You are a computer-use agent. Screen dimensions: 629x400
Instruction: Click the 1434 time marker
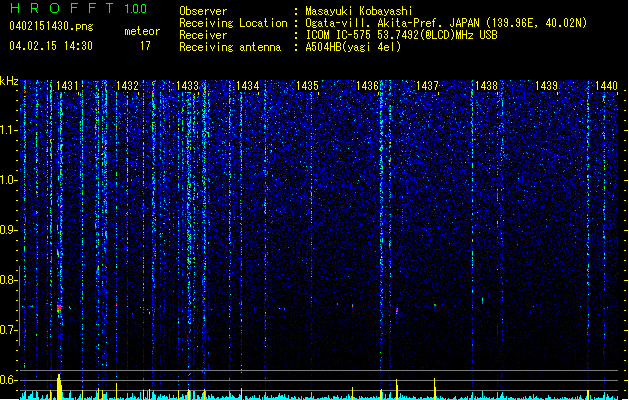tap(248, 86)
